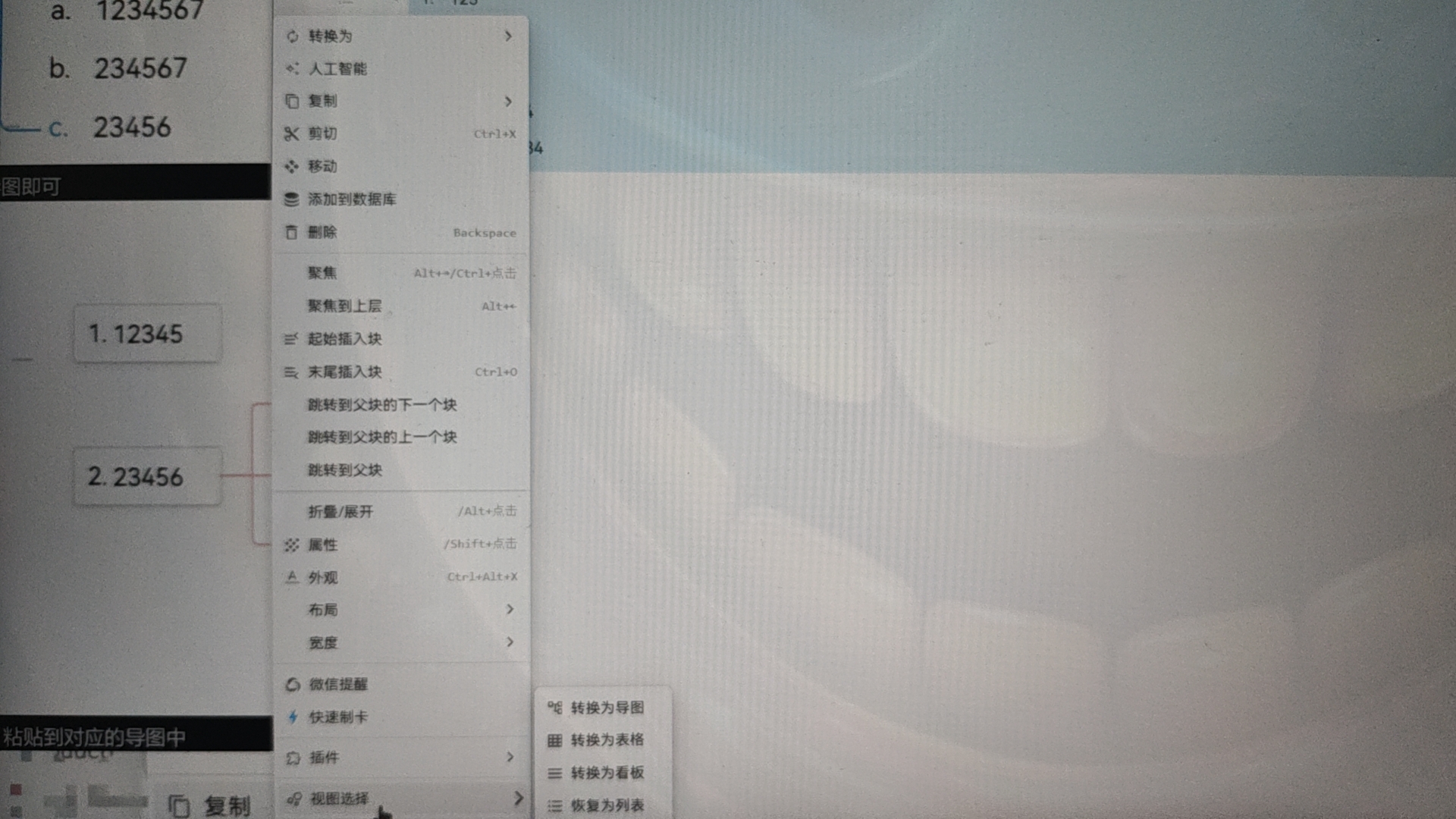Click the 转换为 convert icon
Image resolution: width=1456 pixels, height=819 pixels.
(292, 36)
